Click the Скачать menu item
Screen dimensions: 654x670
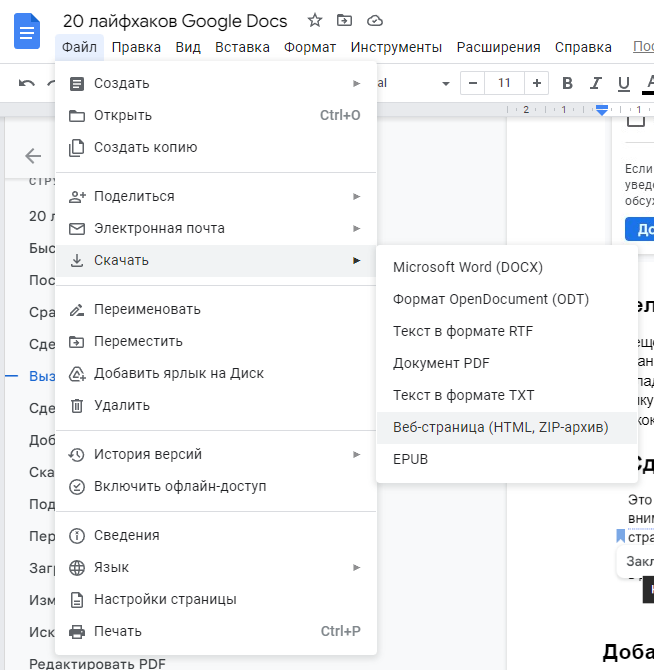pos(216,260)
